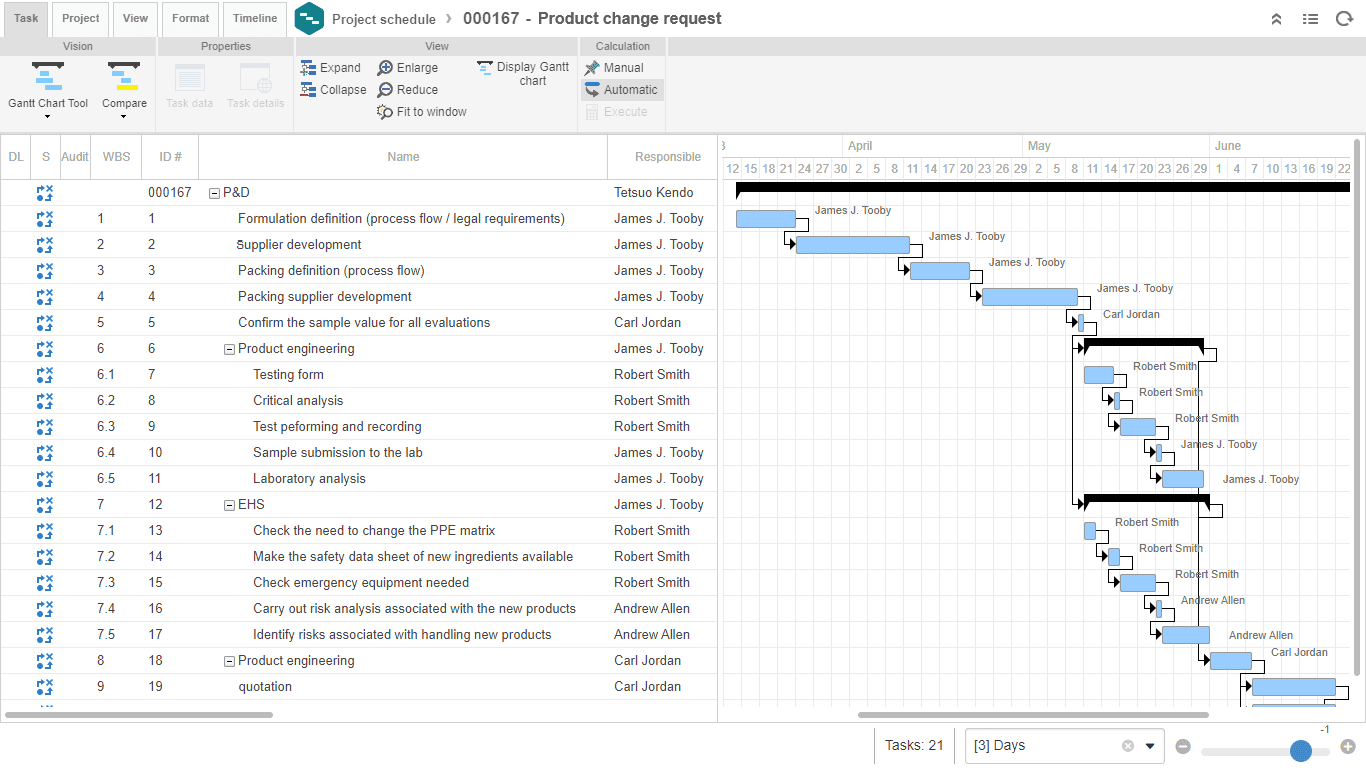
Task: Enable Automatic calculation
Action: (621, 89)
